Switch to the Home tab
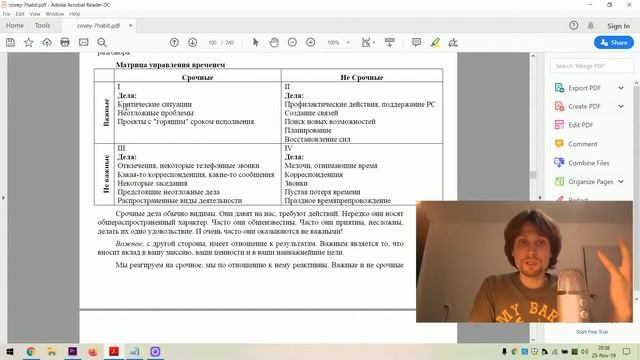The height and width of the screenshot is (360, 640). [x=15, y=25]
